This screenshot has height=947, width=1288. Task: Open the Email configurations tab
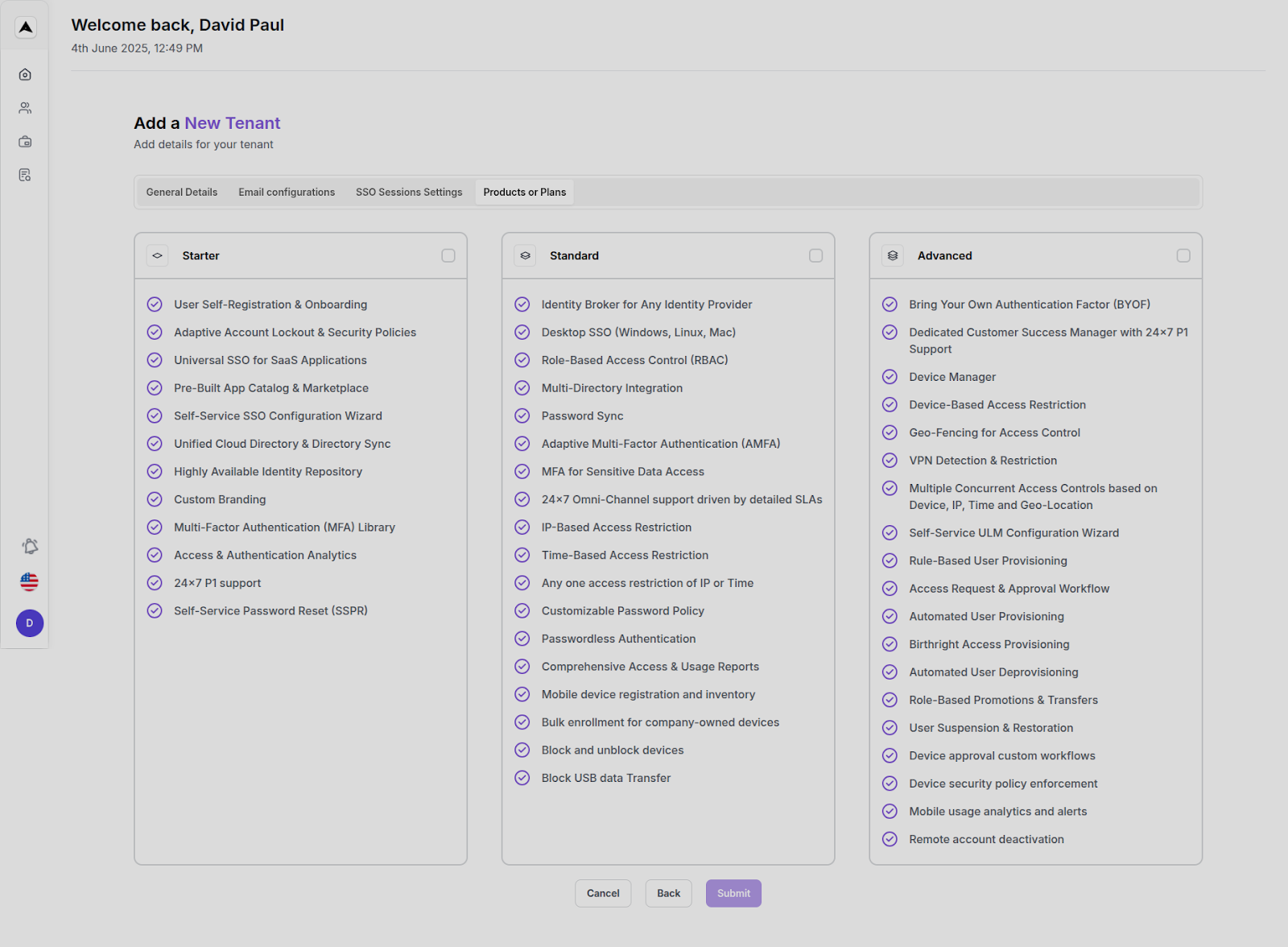coord(287,192)
